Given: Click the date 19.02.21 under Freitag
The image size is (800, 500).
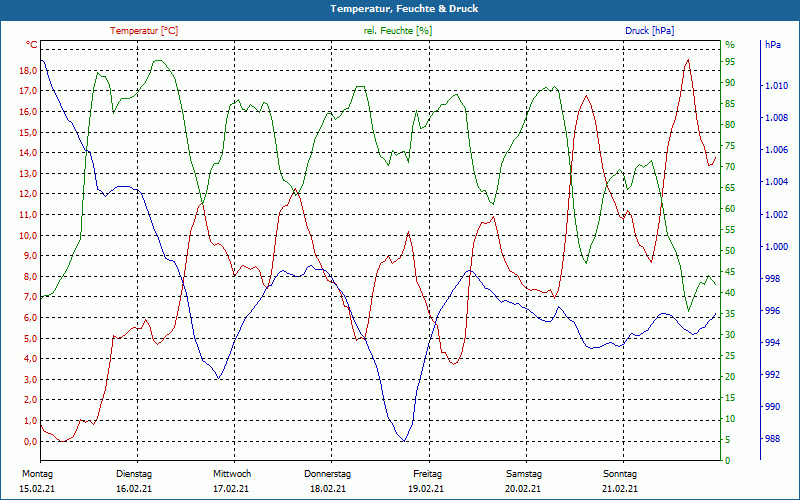Looking at the screenshot, I should [426, 489].
